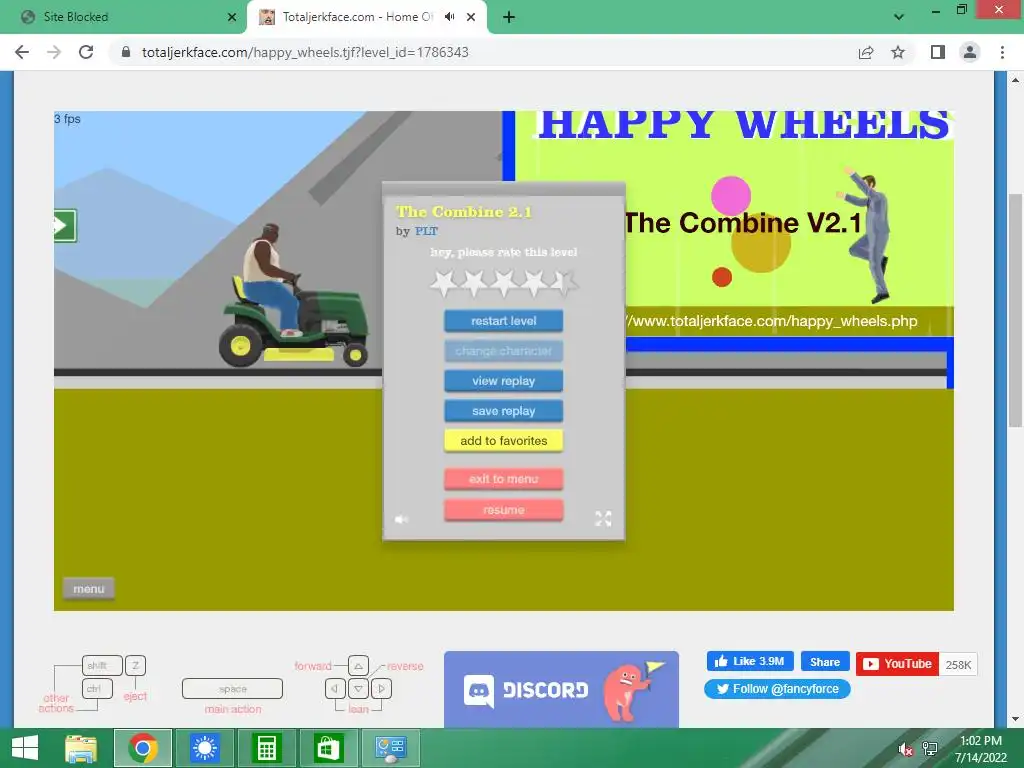1024x768 pixels.
Task: Open the tab search chevron
Action: pyautogui.click(x=899, y=17)
